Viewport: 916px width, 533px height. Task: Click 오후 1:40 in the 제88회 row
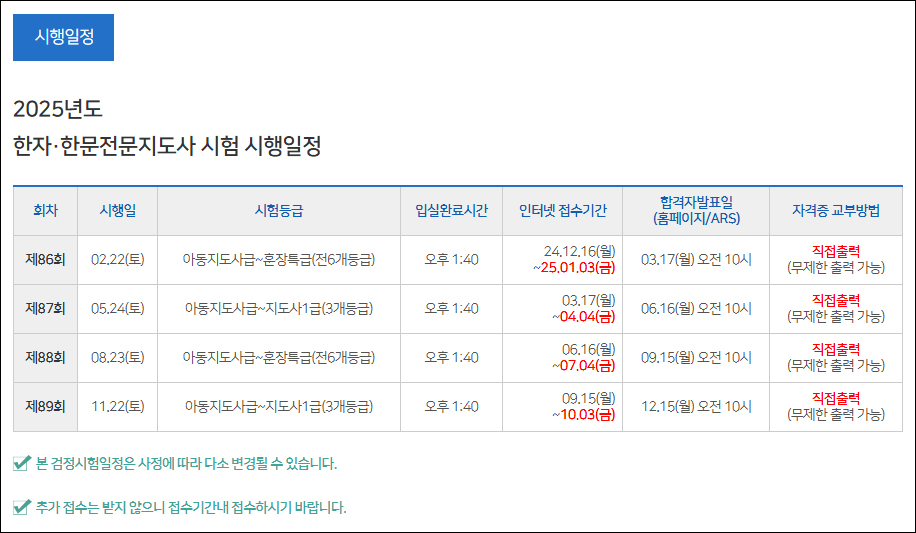452,358
